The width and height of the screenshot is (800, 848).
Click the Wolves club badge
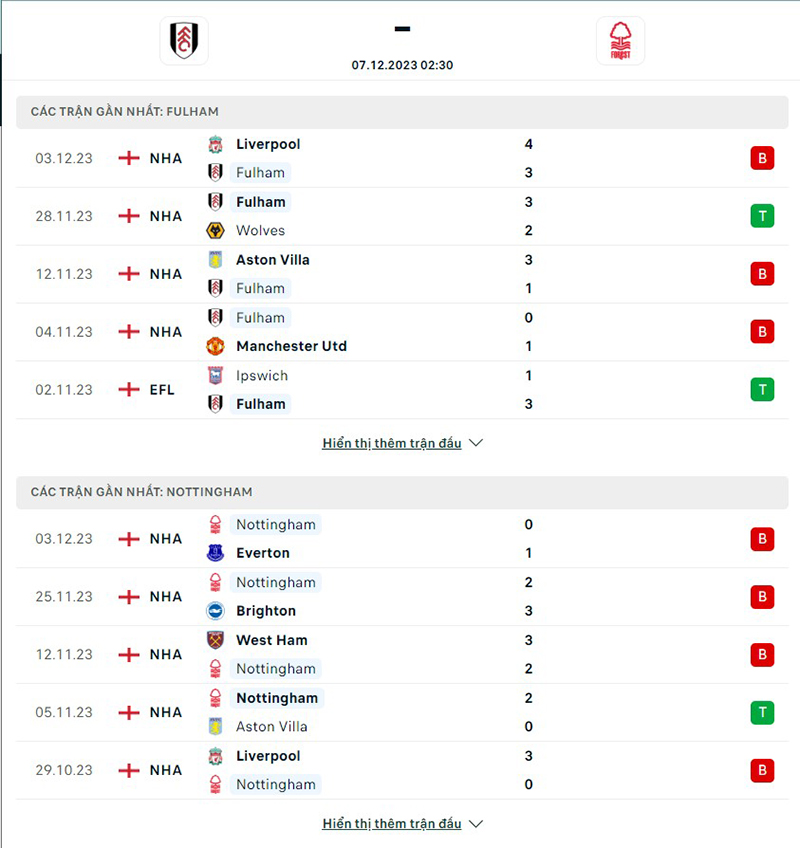(215, 230)
